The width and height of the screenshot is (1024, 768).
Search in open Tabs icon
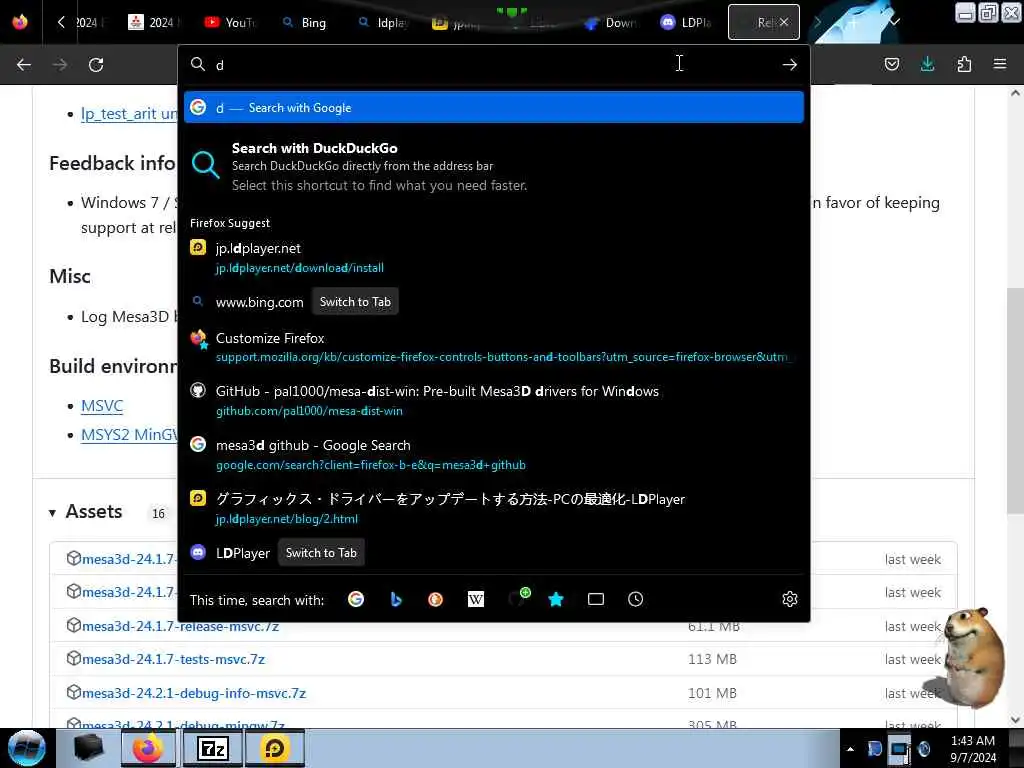coord(596,599)
